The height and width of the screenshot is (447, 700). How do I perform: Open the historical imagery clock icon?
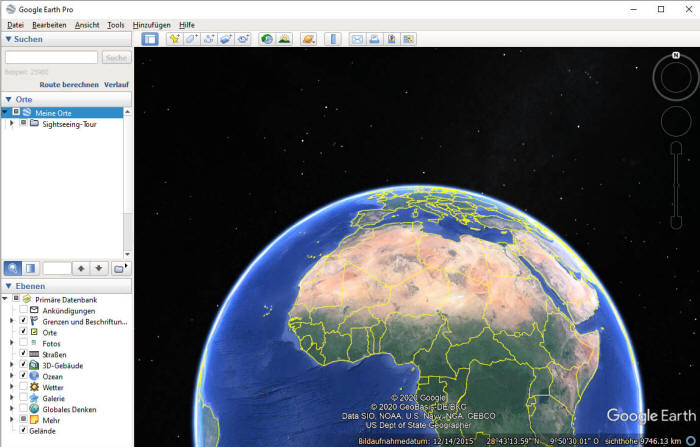[x=267, y=39]
